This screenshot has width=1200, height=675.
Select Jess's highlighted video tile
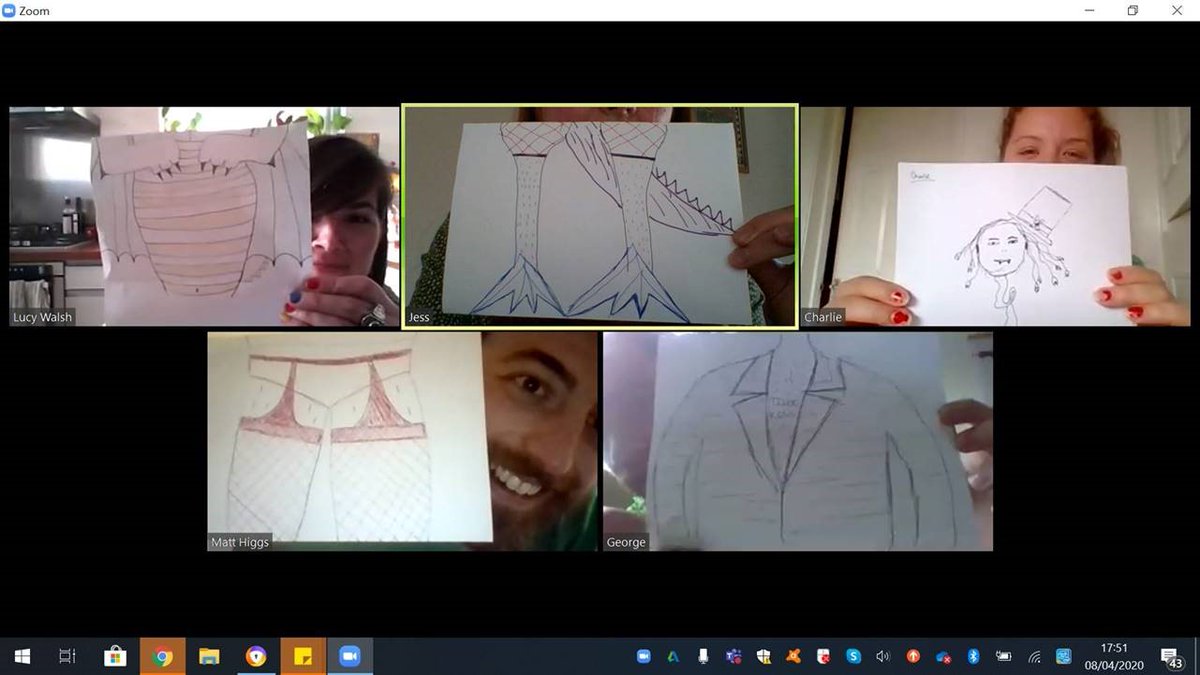coord(600,216)
